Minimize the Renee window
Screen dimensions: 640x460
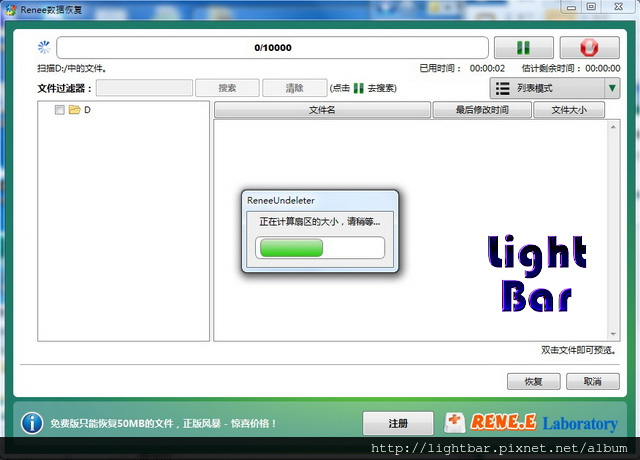point(571,7)
